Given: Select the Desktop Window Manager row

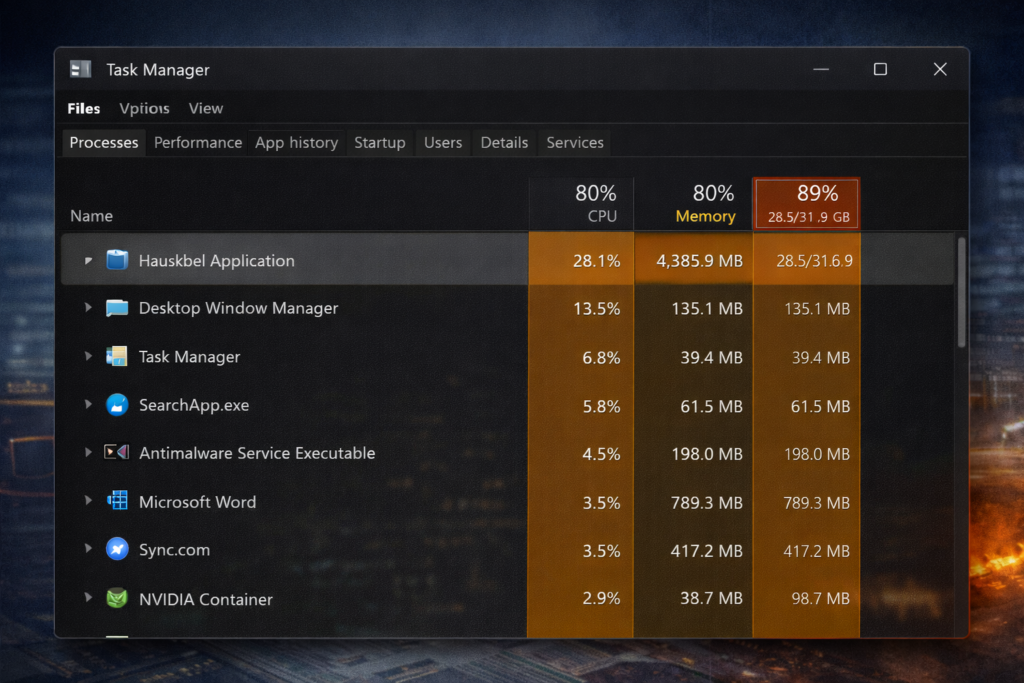Looking at the screenshot, I should 300,308.
